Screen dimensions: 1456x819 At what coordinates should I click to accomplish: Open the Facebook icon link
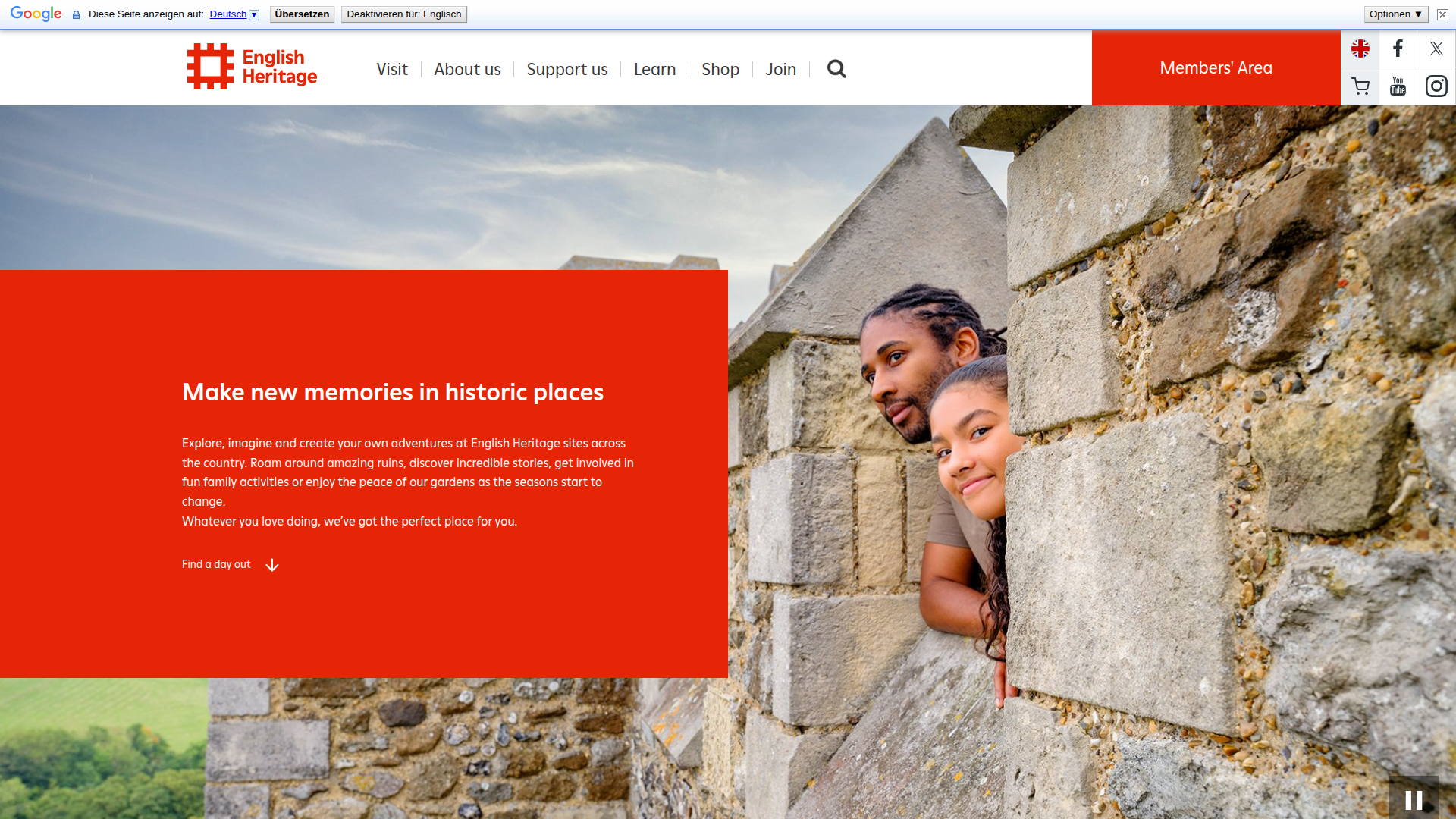[x=1398, y=49]
